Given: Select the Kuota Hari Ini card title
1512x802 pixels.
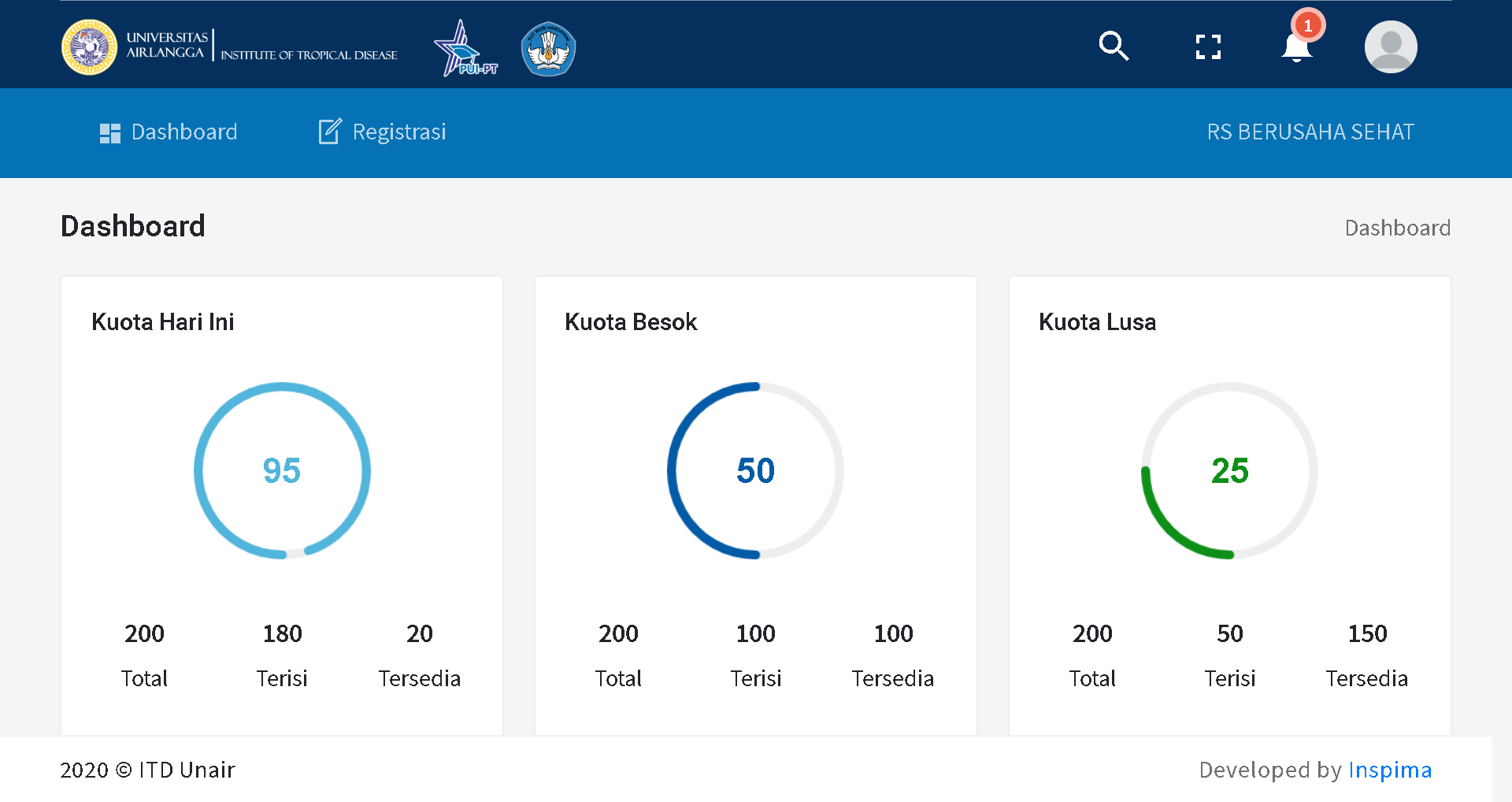Looking at the screenshot, I should point(163,321).
